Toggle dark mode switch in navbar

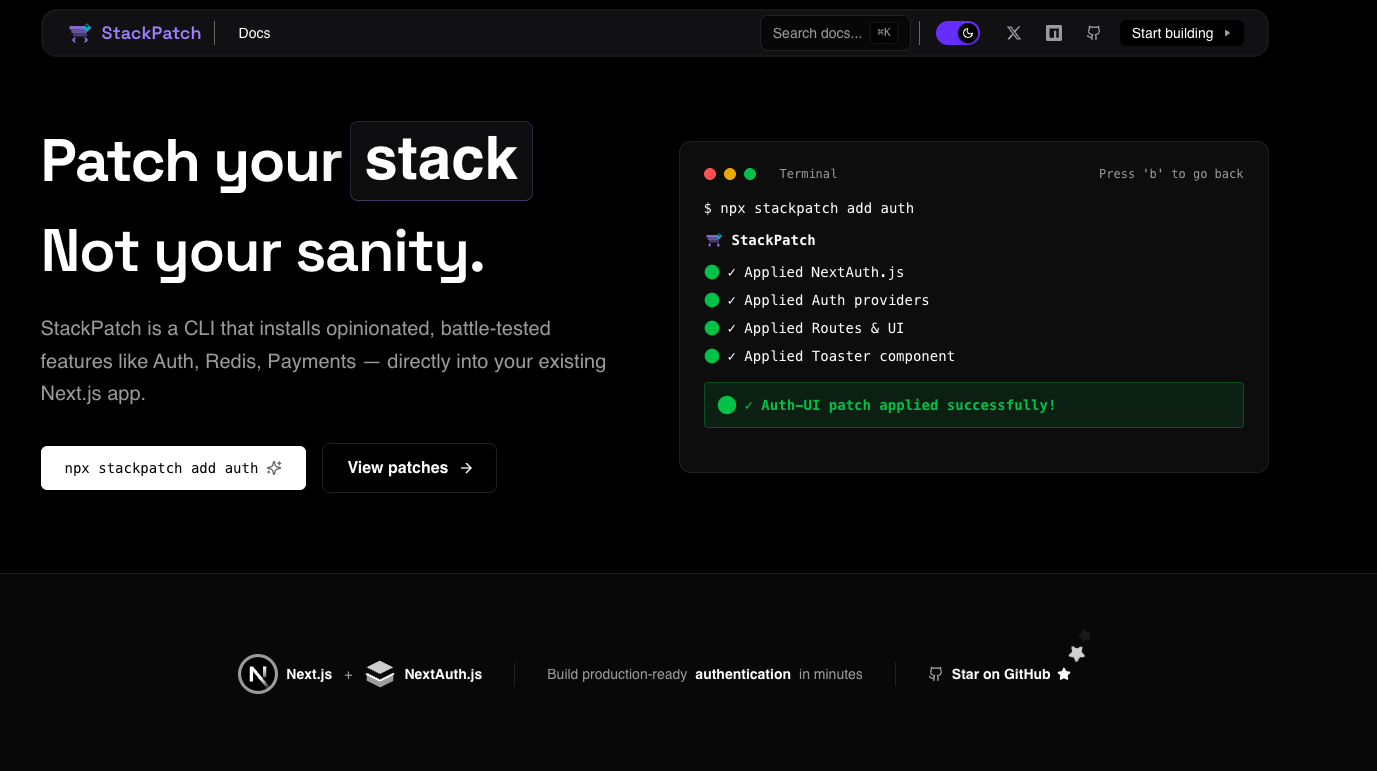[x=957, y=33]
